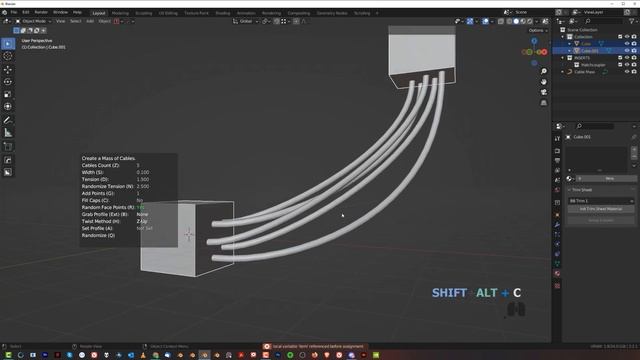Hide Cube.001 in the outliner
The width and height of the screenshot is (640, 360).
pyautogui.click(x=627, y=51)
